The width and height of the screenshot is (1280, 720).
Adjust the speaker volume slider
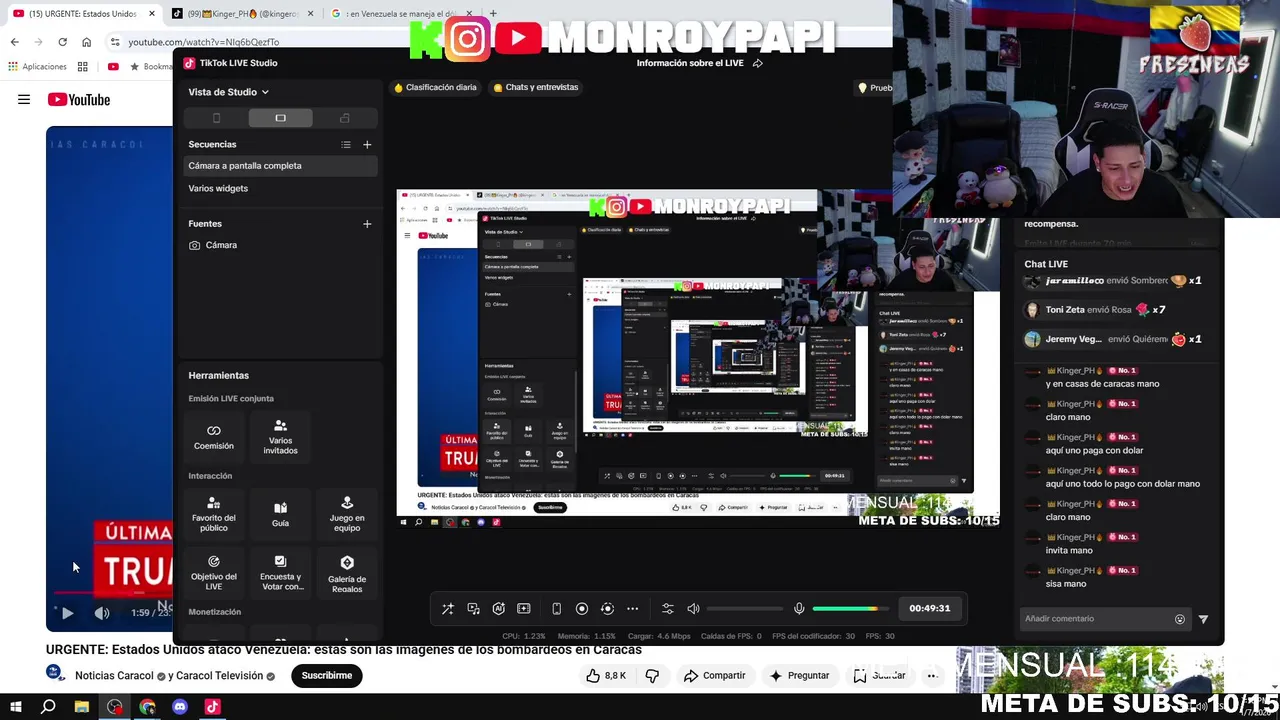745,608
